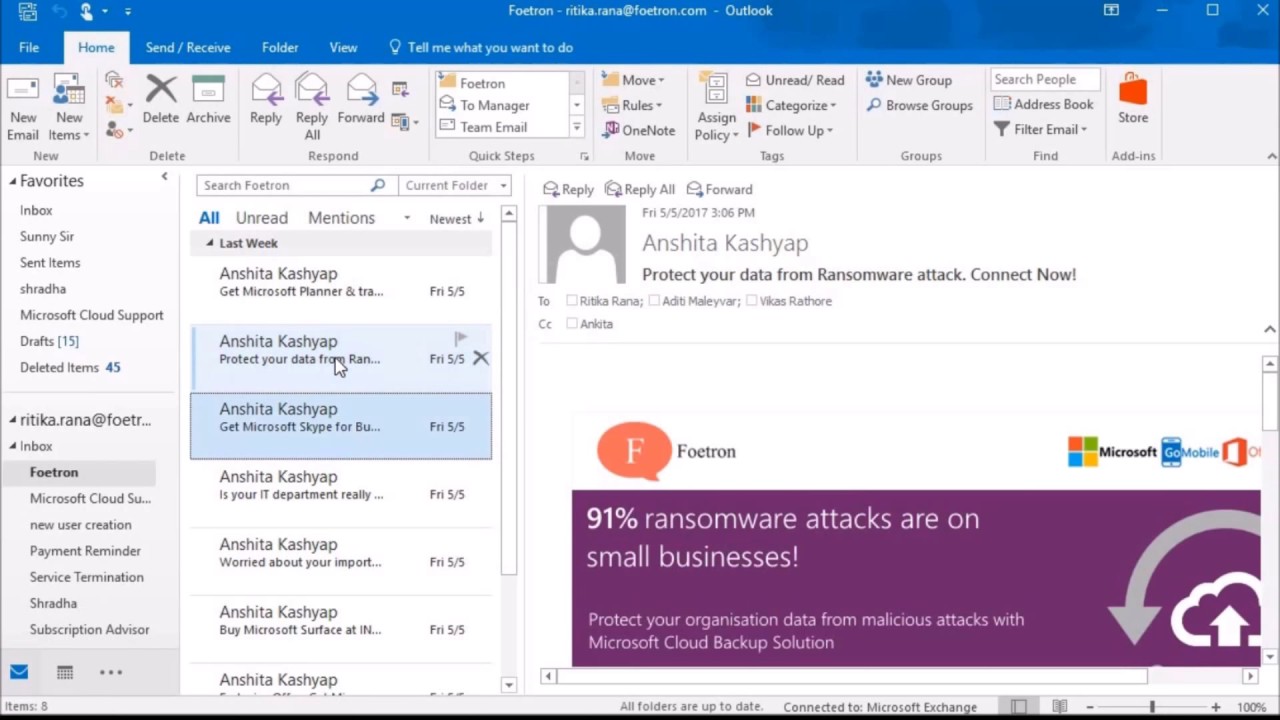Toggle the Ankita presence checkbox in Cc
Viewport: 1280px width, 720px height.
(x=572, y=323)
